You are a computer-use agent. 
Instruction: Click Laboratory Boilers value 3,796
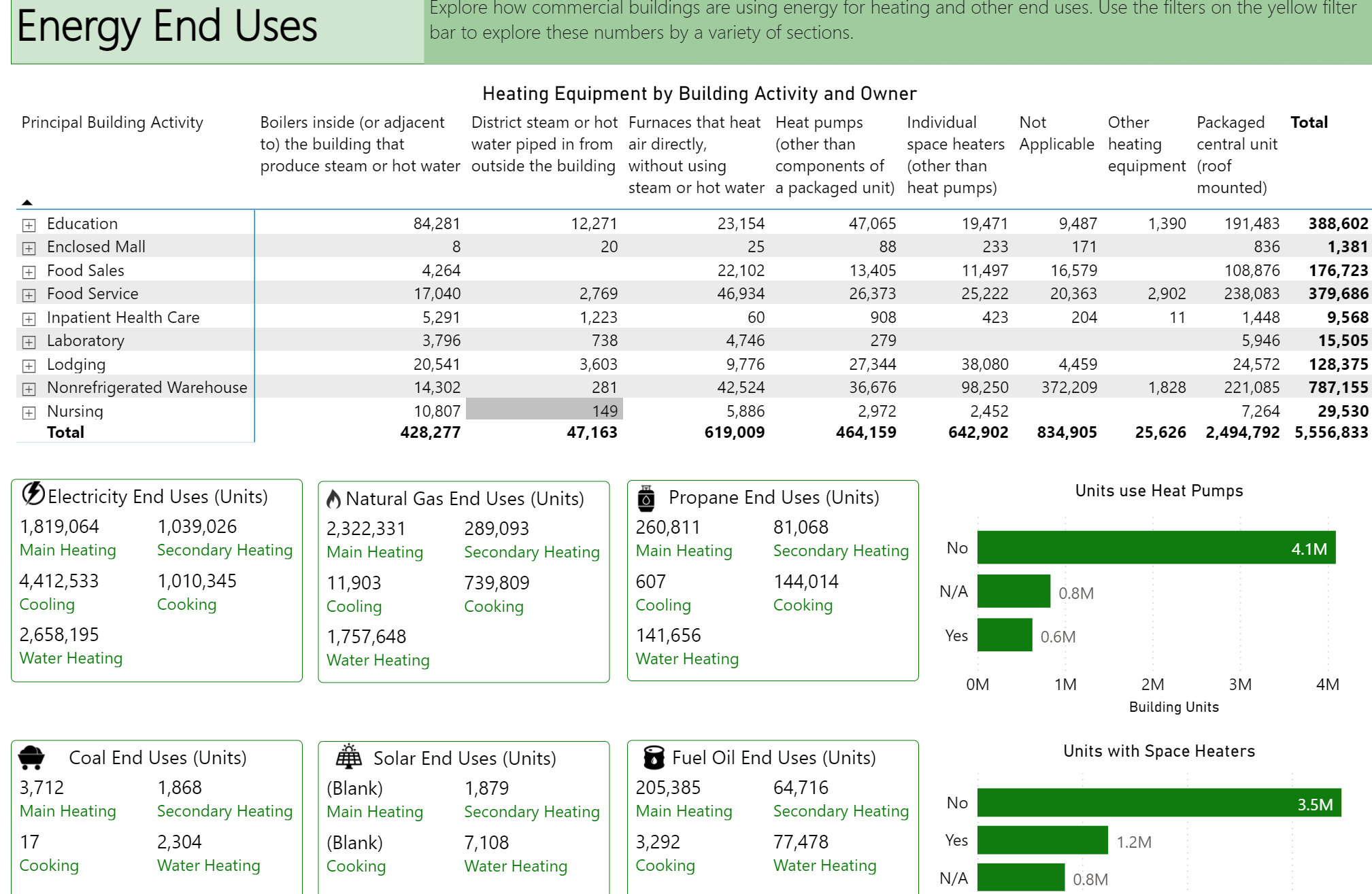pos(441,341)
